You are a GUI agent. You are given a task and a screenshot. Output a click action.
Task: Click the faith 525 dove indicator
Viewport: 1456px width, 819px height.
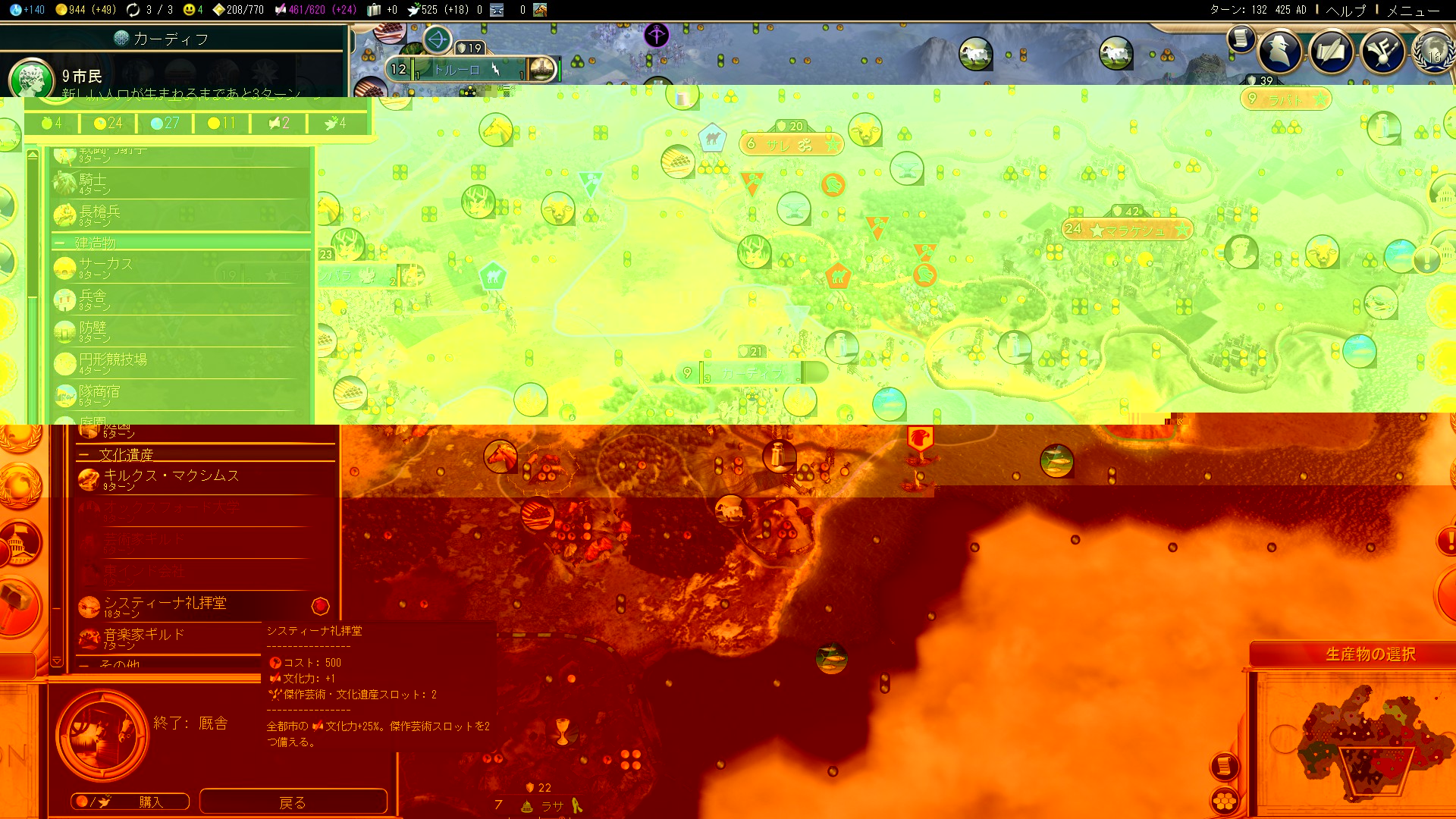tap(438, 10)
